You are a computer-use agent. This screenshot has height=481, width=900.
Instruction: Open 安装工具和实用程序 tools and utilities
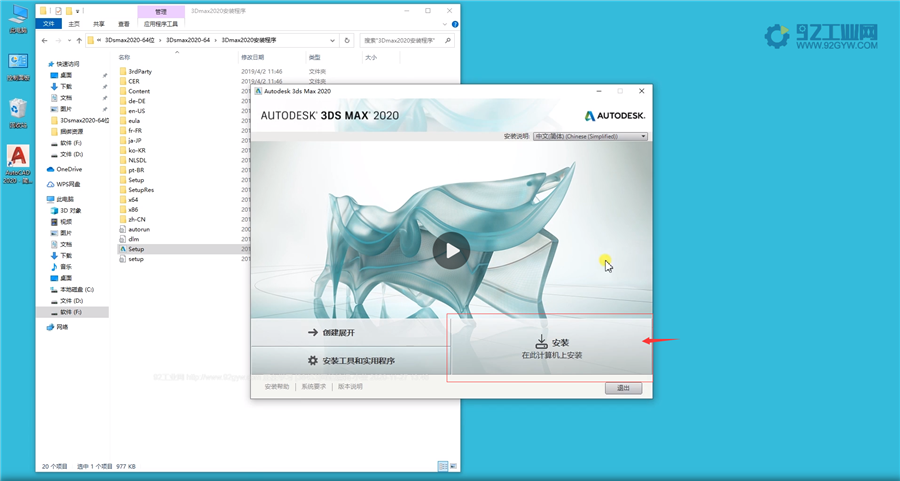click(x=351, y=360)
